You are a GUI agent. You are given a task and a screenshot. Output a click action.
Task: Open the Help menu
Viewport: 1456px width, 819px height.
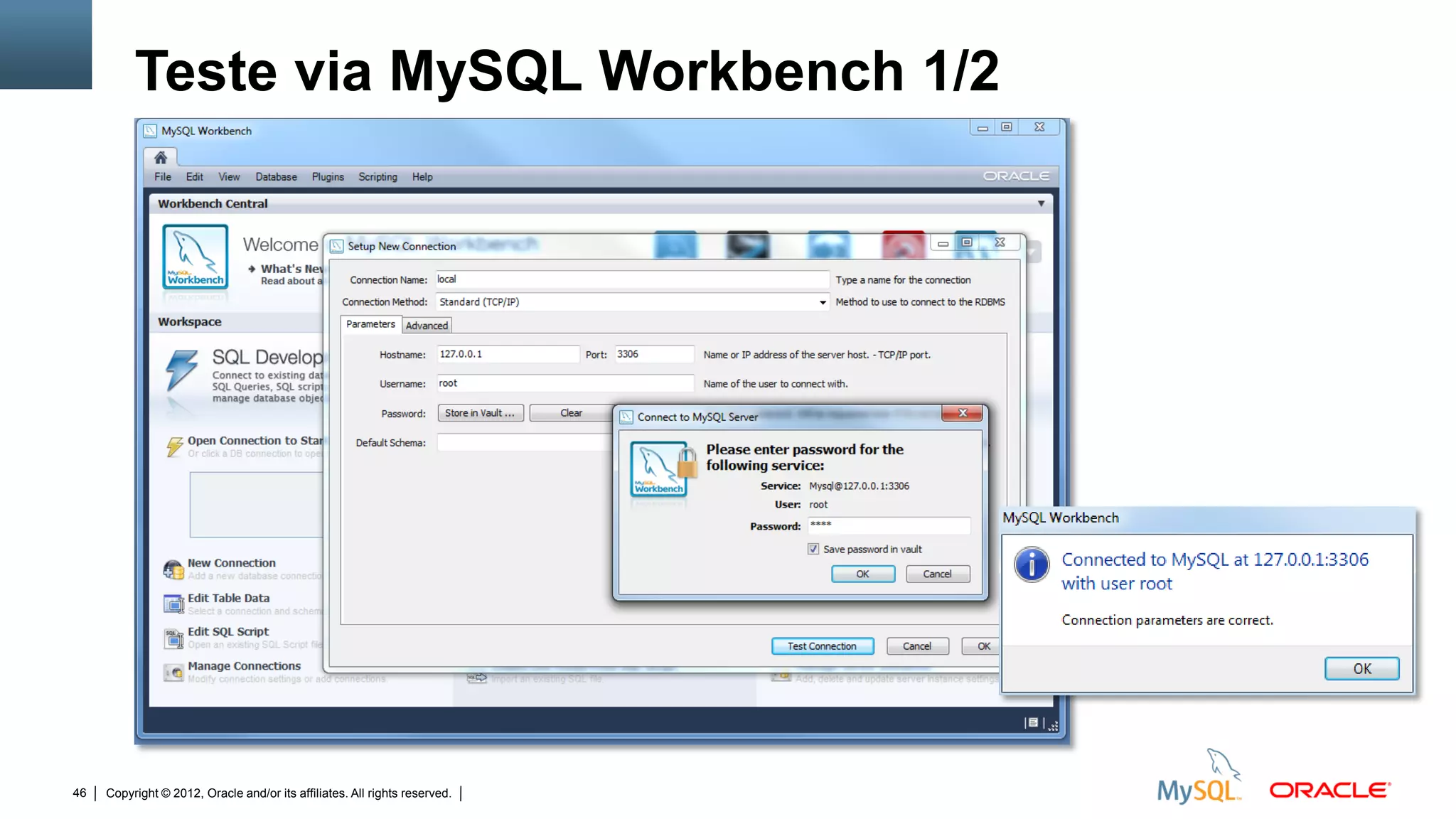point(422,177)
